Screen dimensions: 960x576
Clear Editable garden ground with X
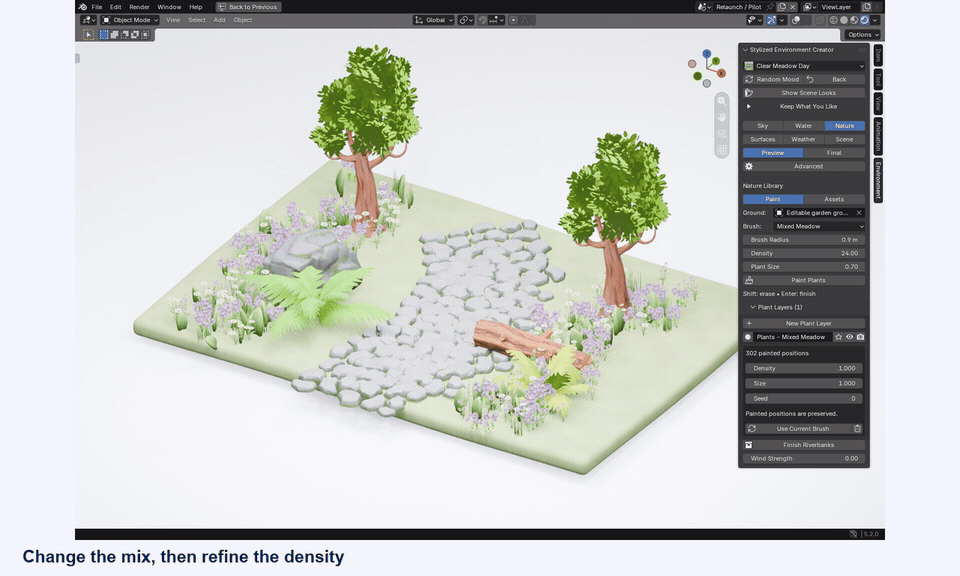[x=859, y=213]
